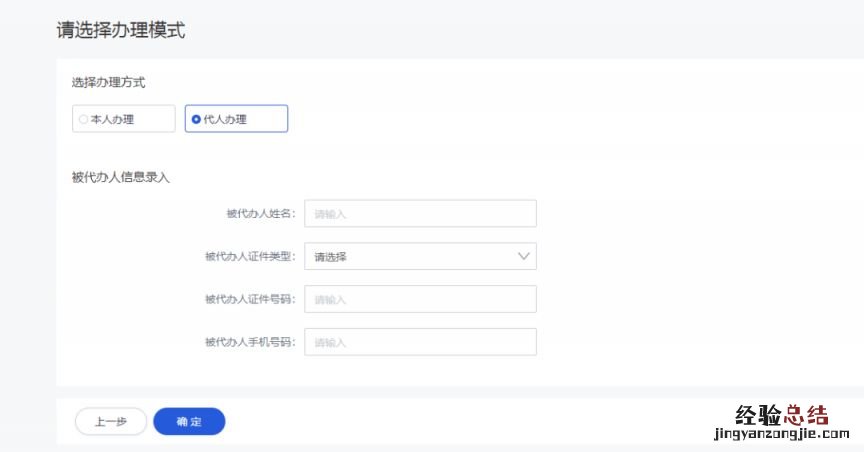This screenshot has width=864, height=452.
Task: Click the 经验总结 watermark logo
Action: coord(781,415)
